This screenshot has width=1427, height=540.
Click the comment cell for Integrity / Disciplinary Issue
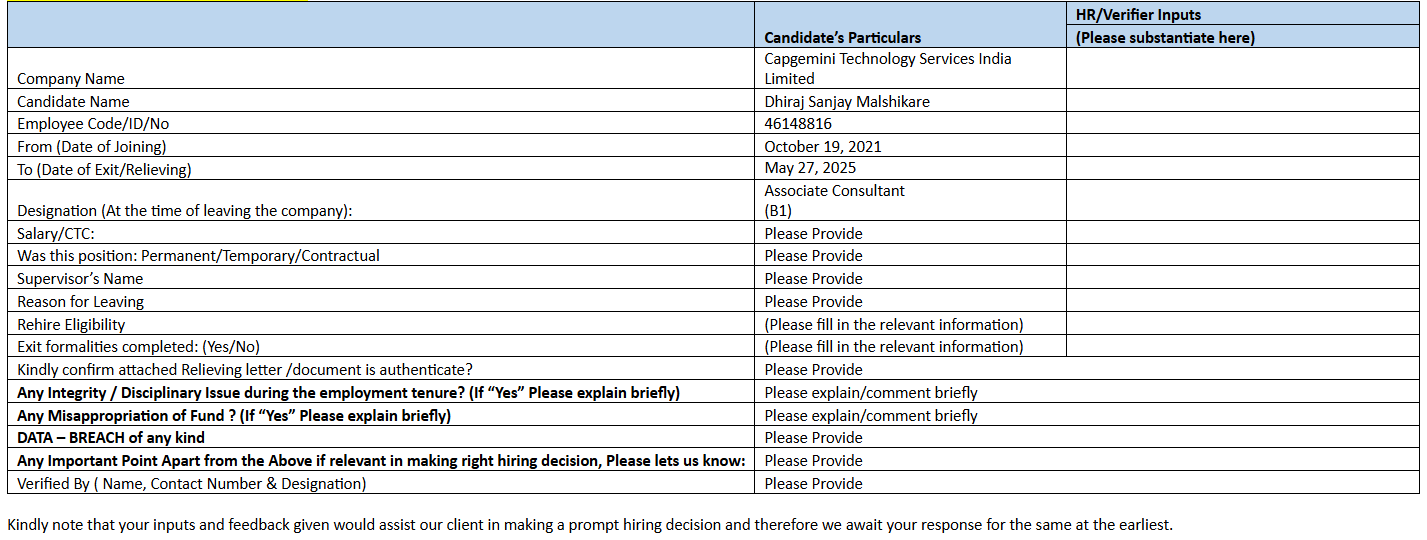[871, 393]
